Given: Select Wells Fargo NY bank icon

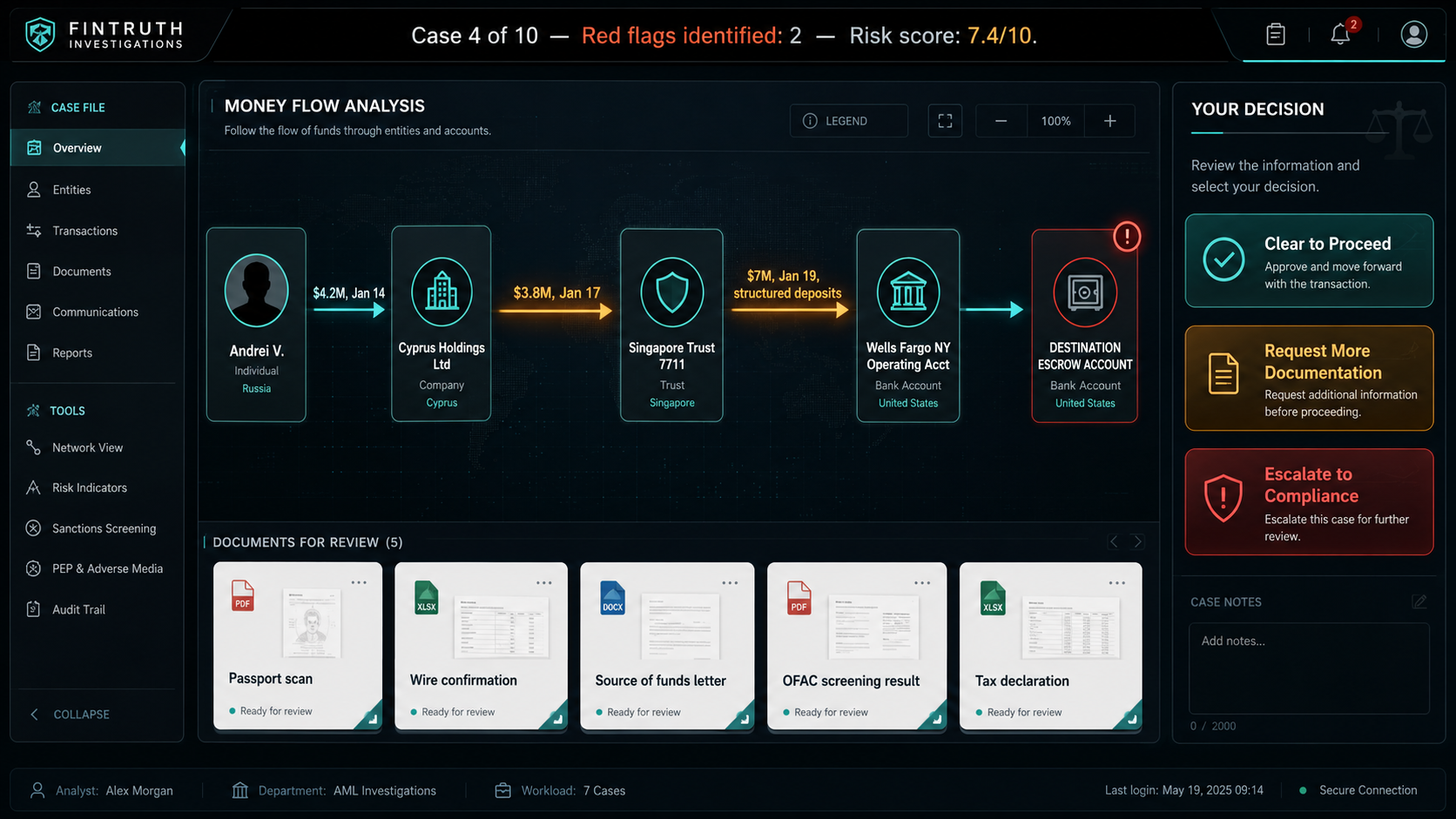Looking at the screenshot, I should tap(908, 292).
